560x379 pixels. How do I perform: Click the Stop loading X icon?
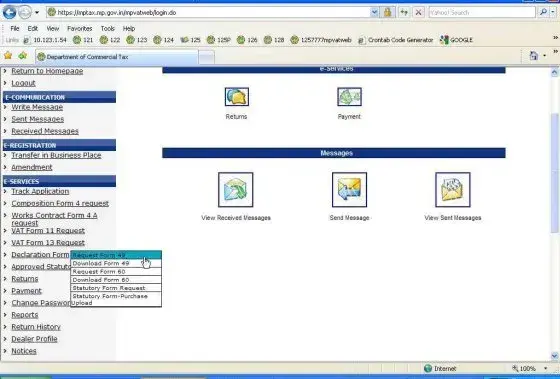418,13
